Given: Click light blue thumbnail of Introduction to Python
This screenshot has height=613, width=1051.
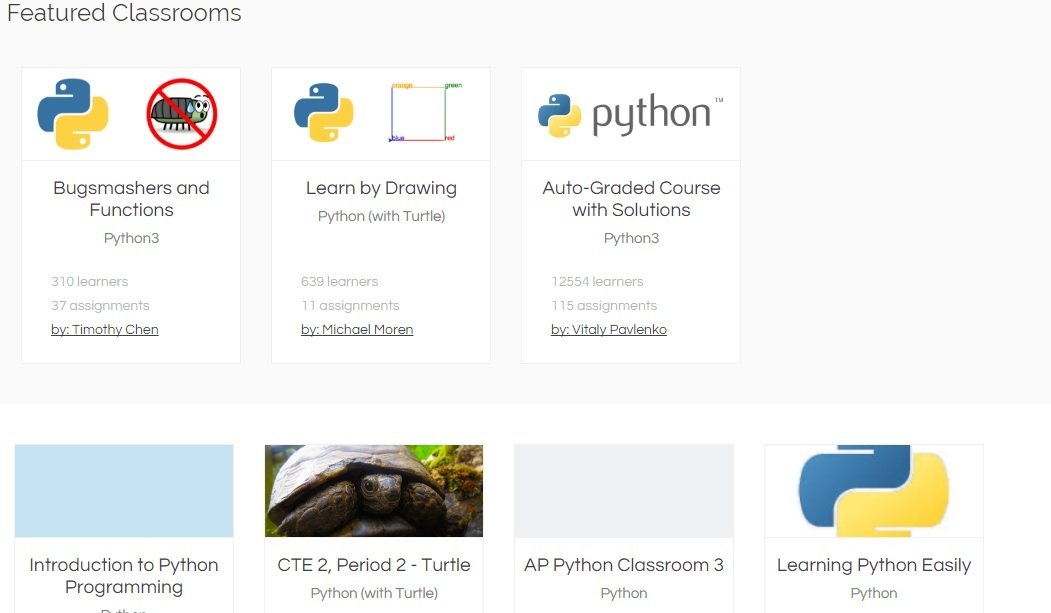Looking at the screenshot, I should coord(124,490).
